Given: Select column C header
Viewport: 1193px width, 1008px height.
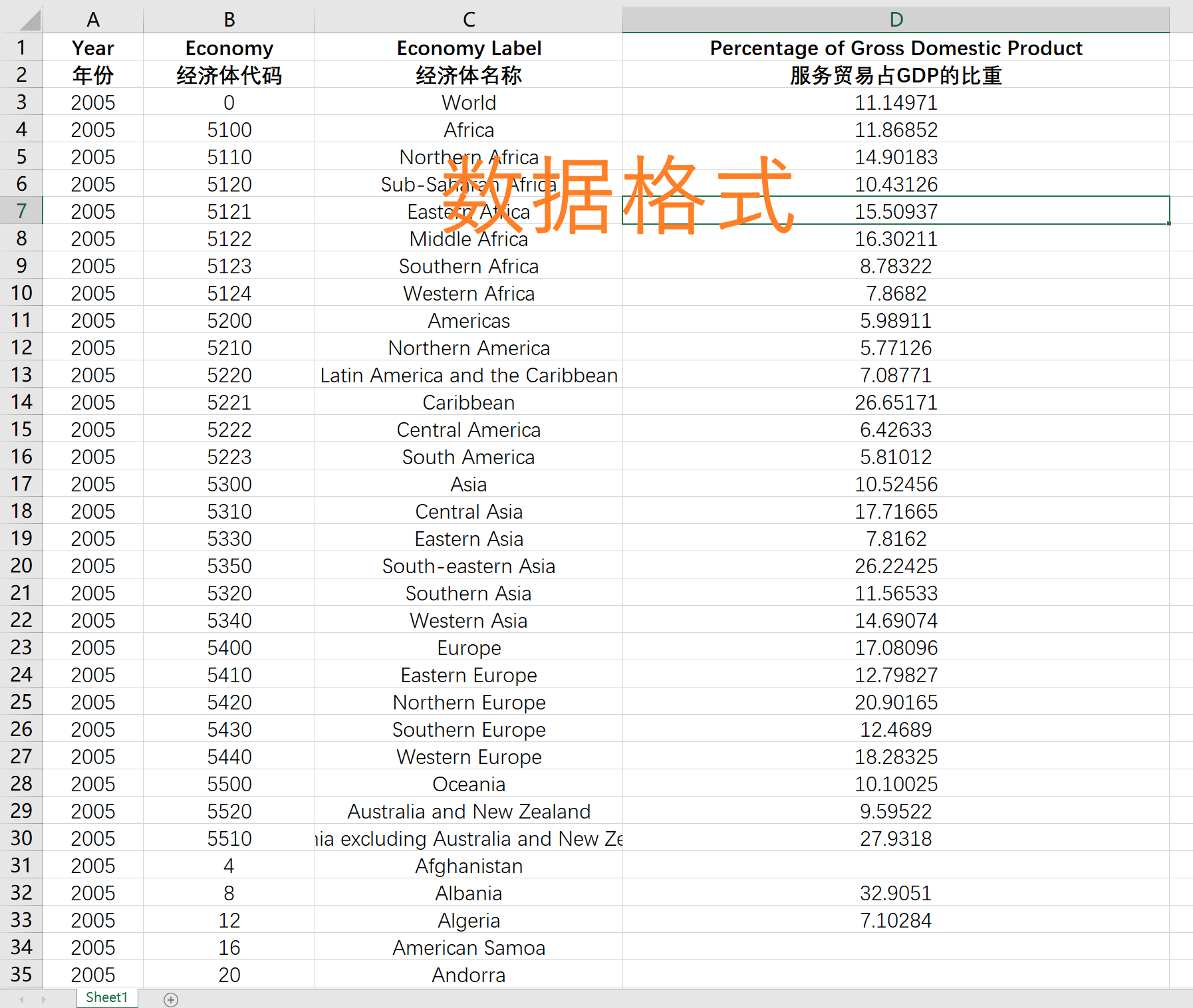Looking at the screenshot, I should click(469, 20).
